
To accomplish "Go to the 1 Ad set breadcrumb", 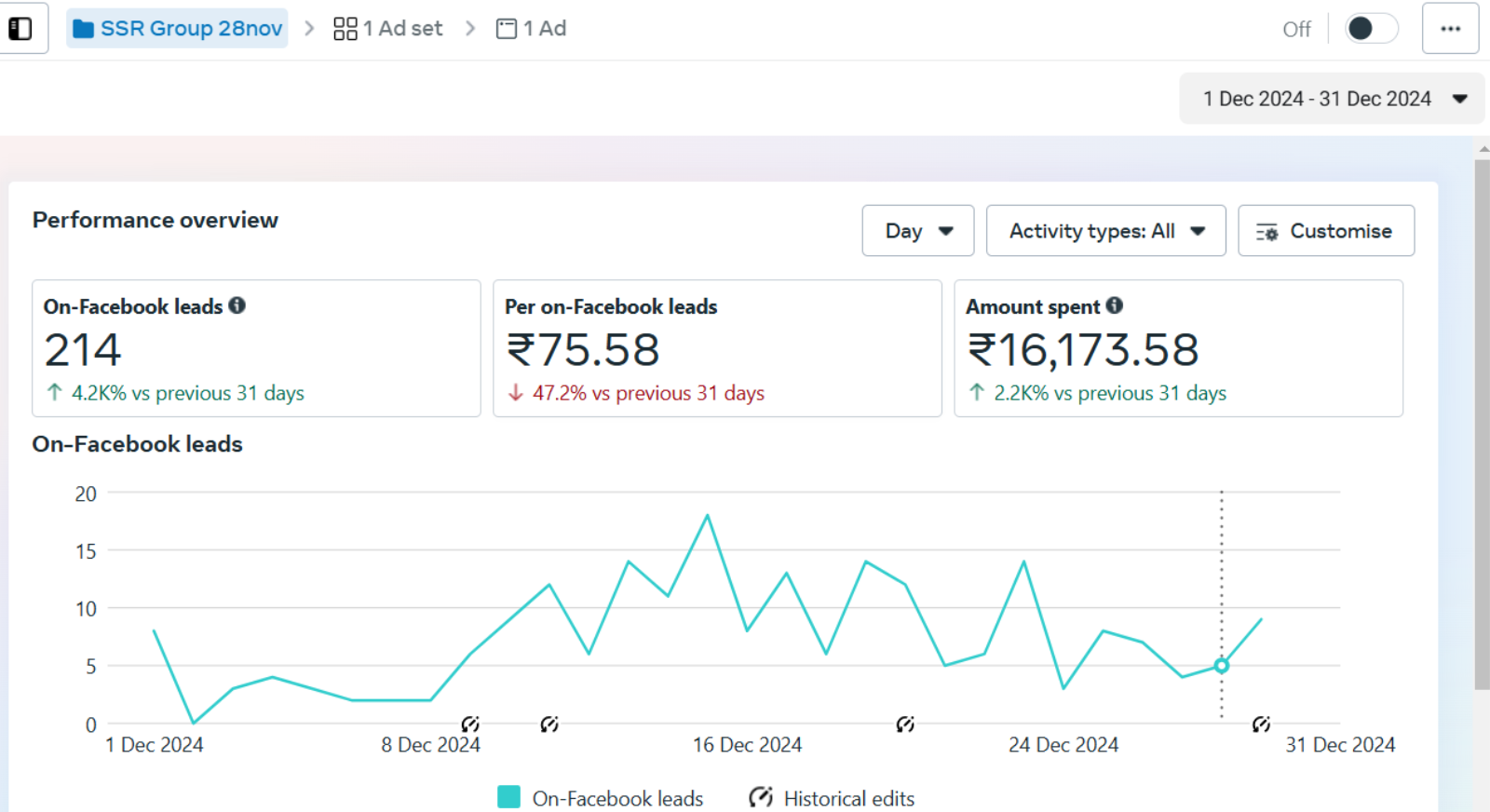I will pyautogui.click(x=388, y=29).
